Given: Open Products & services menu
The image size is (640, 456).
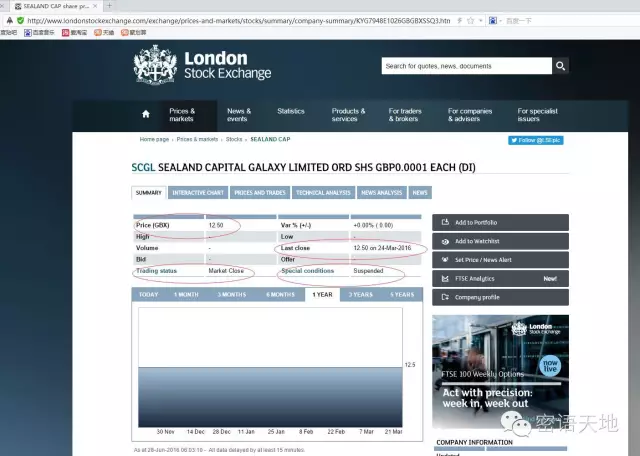Looking at the screenshot, I should pos(348,115).
